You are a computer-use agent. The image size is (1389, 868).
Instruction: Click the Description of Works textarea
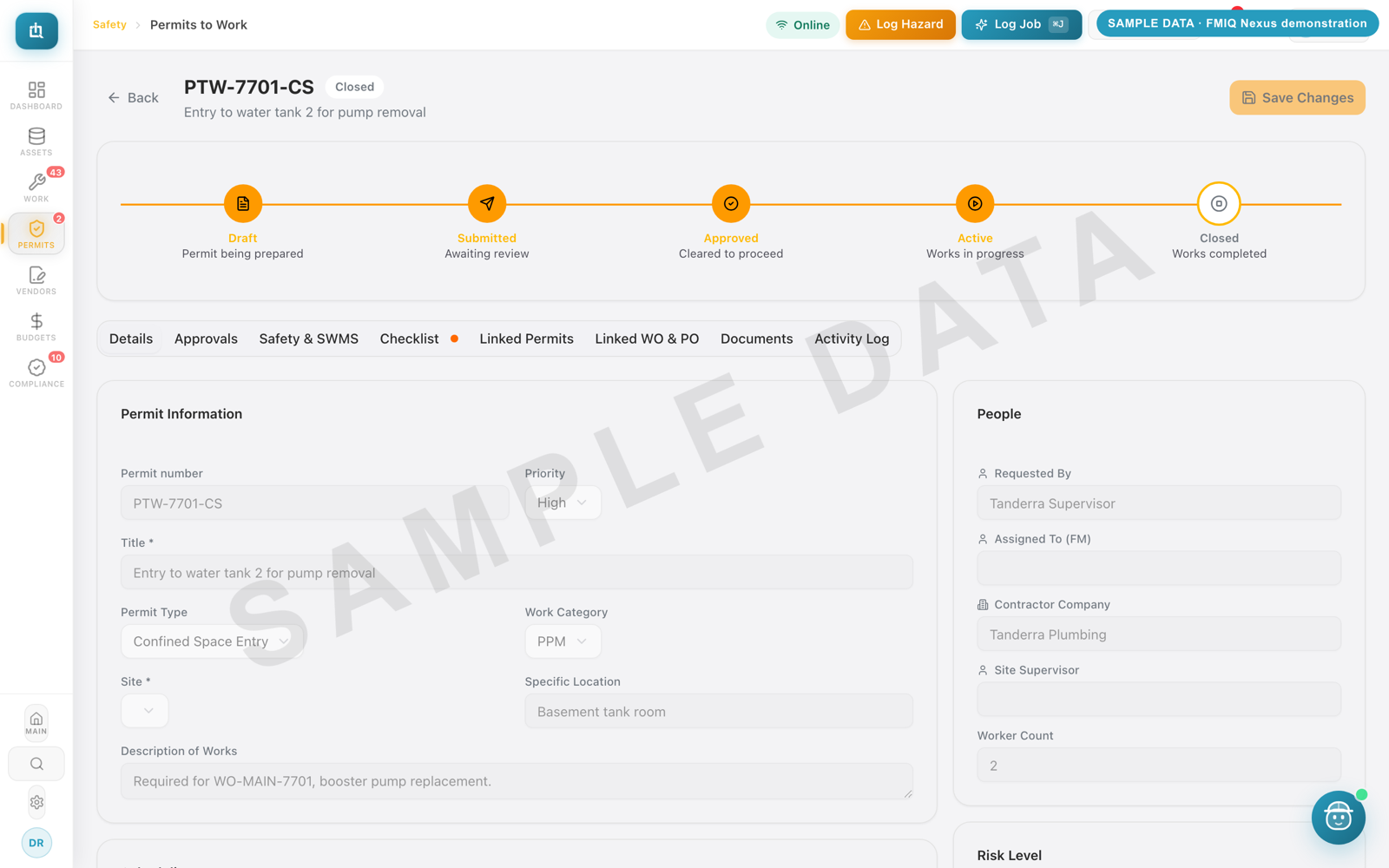pyautogui.click(x=517, y=781)
